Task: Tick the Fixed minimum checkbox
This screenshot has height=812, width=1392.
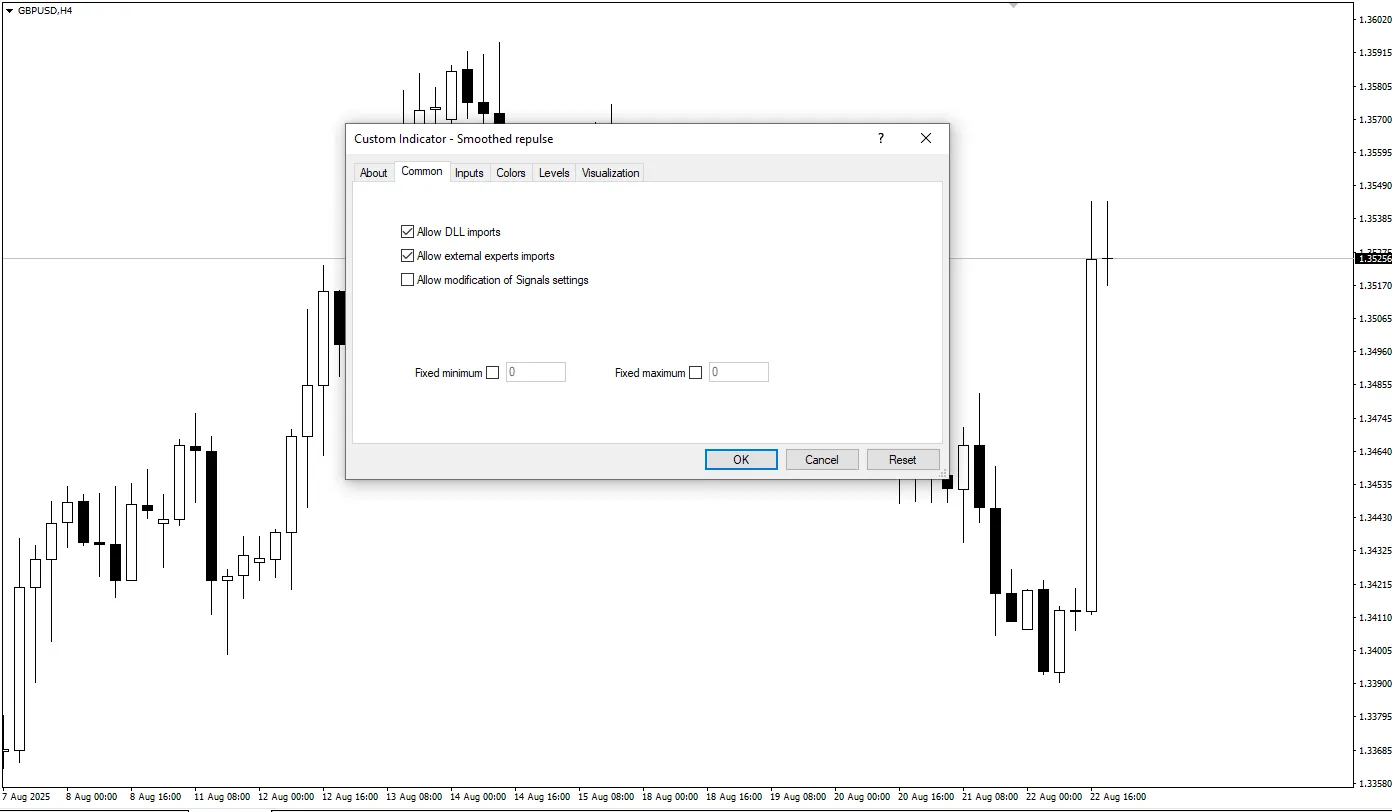Action: 492,373
